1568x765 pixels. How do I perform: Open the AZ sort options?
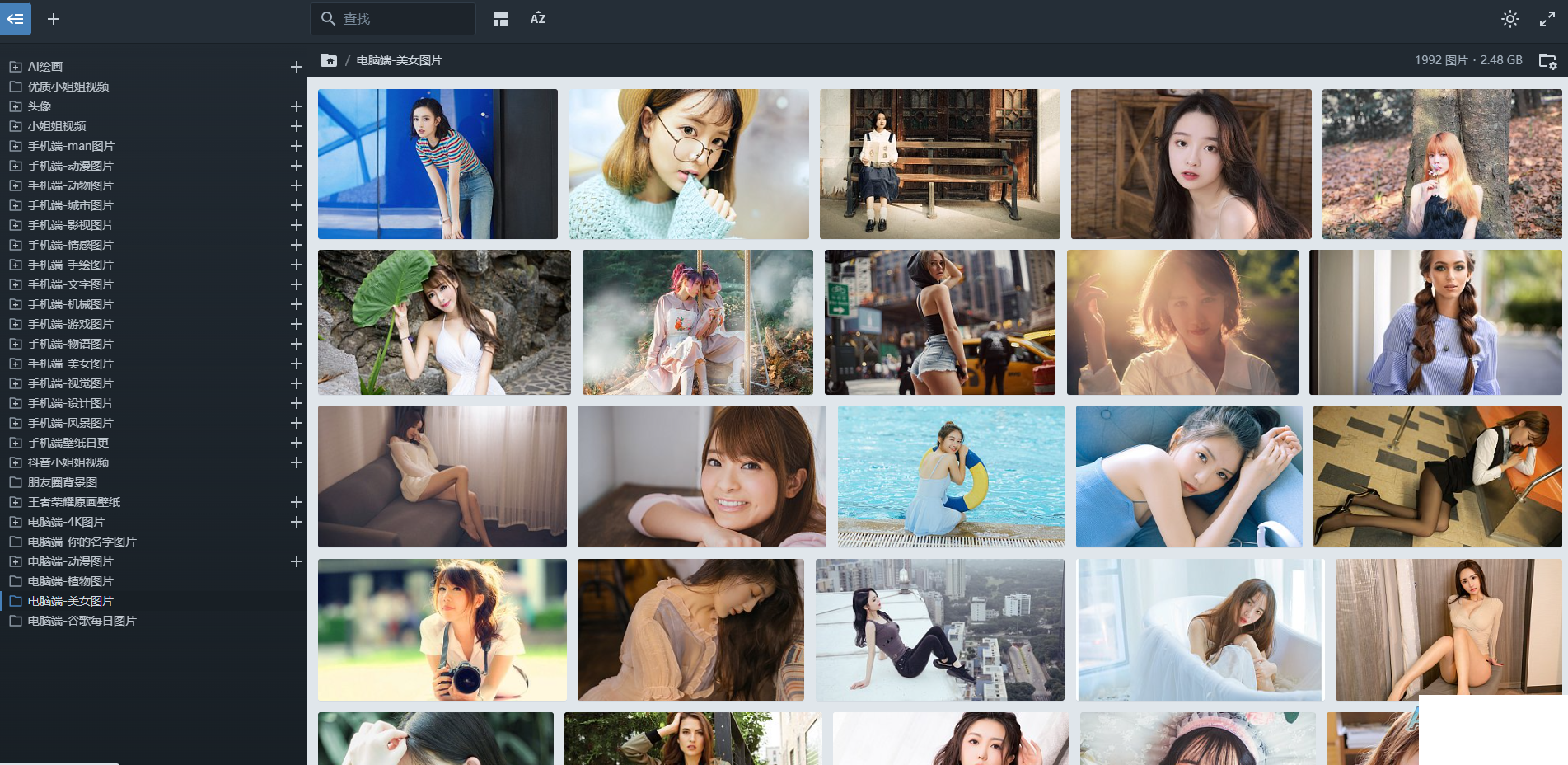click(538, 18)
